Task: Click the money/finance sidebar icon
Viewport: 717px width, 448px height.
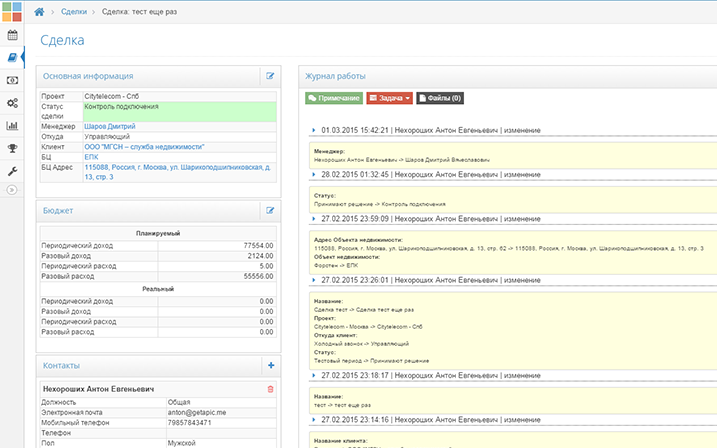Action: pyautogui.click(x=12, y=80)
